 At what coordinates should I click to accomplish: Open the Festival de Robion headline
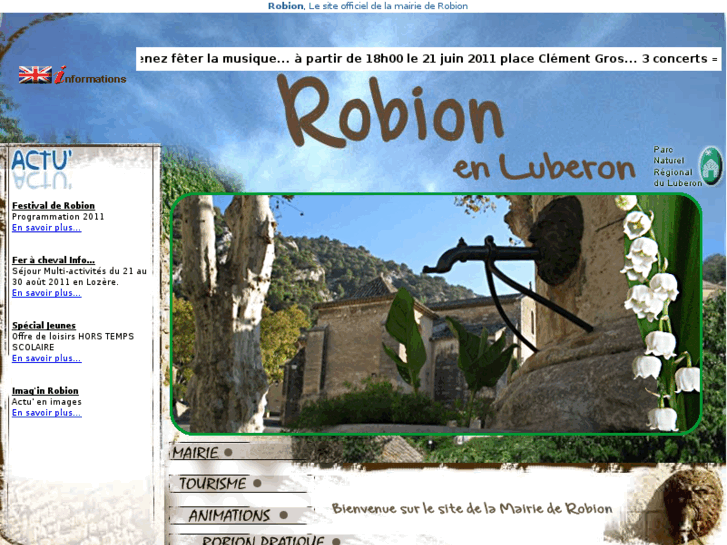coord(53,205)
